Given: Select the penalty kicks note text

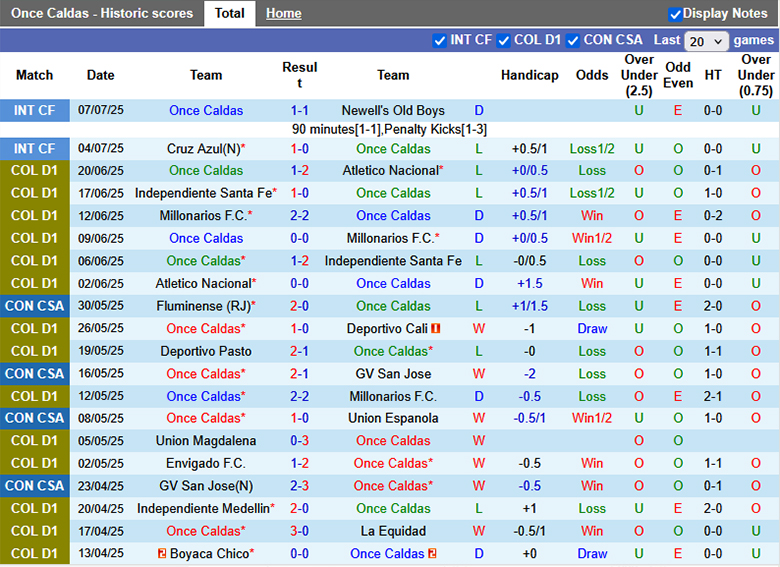Looking at the screenshot, I should [x=390, y=130].
